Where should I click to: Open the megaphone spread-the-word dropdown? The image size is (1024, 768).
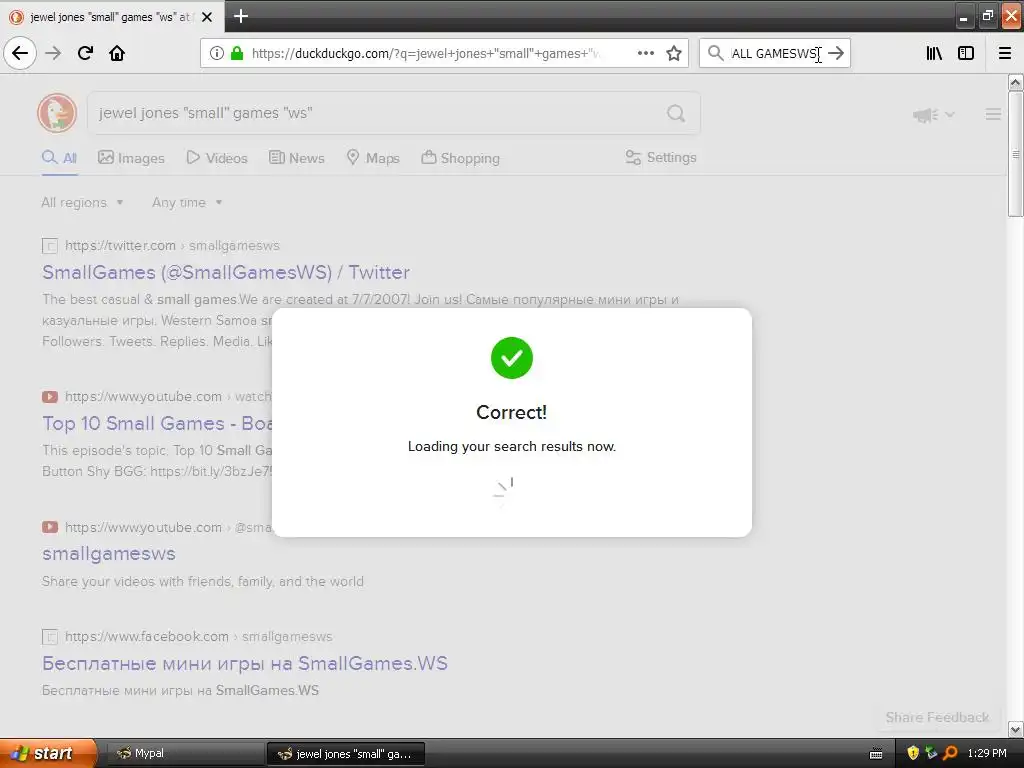pyautogui.click(x=934, y=115)
